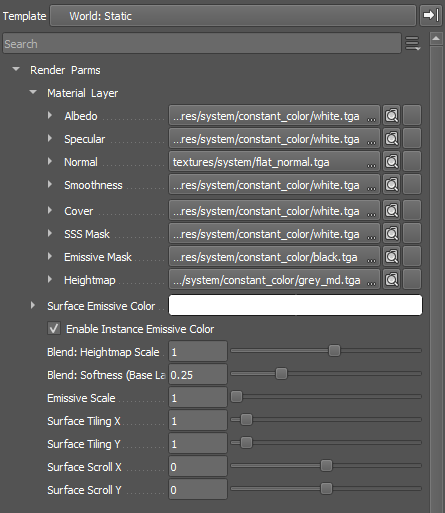Open texture browser for Heightmap row
Screen dimensions: 445x513
391,280
